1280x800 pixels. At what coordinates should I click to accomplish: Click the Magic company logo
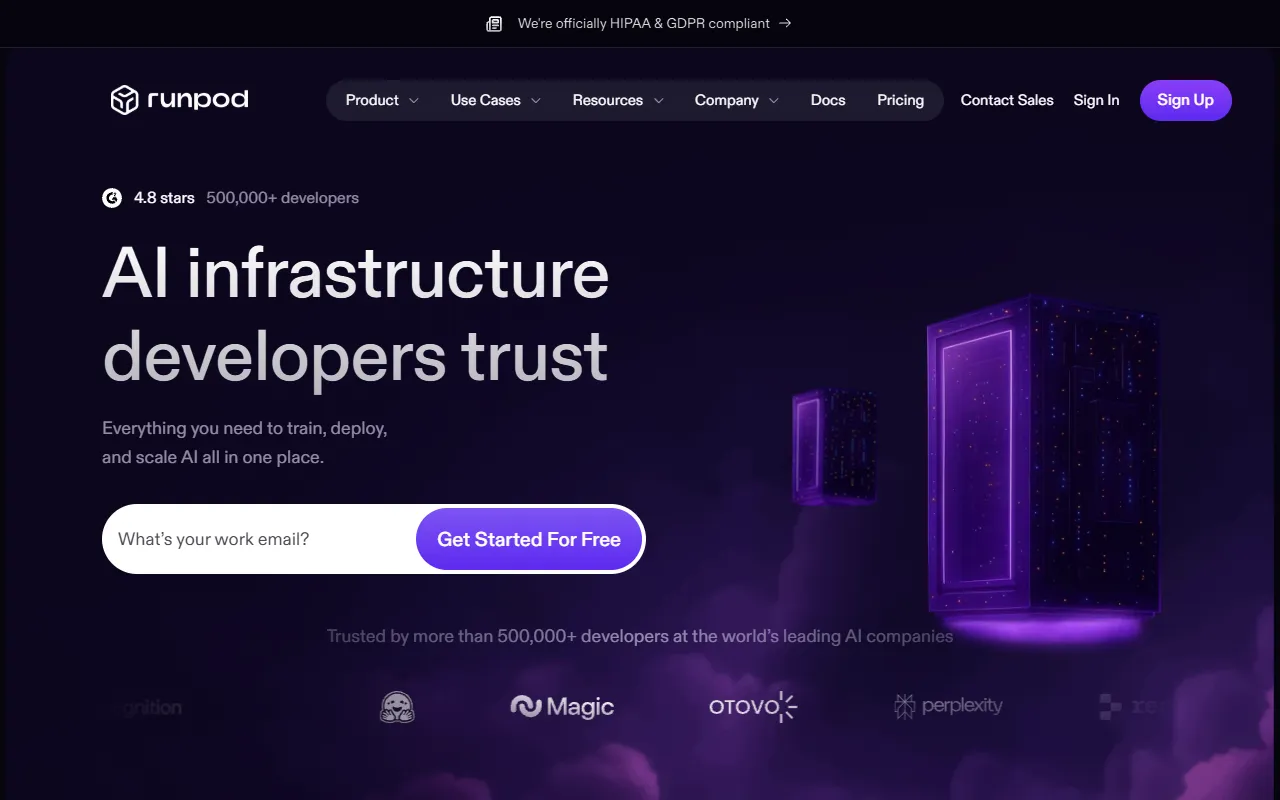pos(562,707)
